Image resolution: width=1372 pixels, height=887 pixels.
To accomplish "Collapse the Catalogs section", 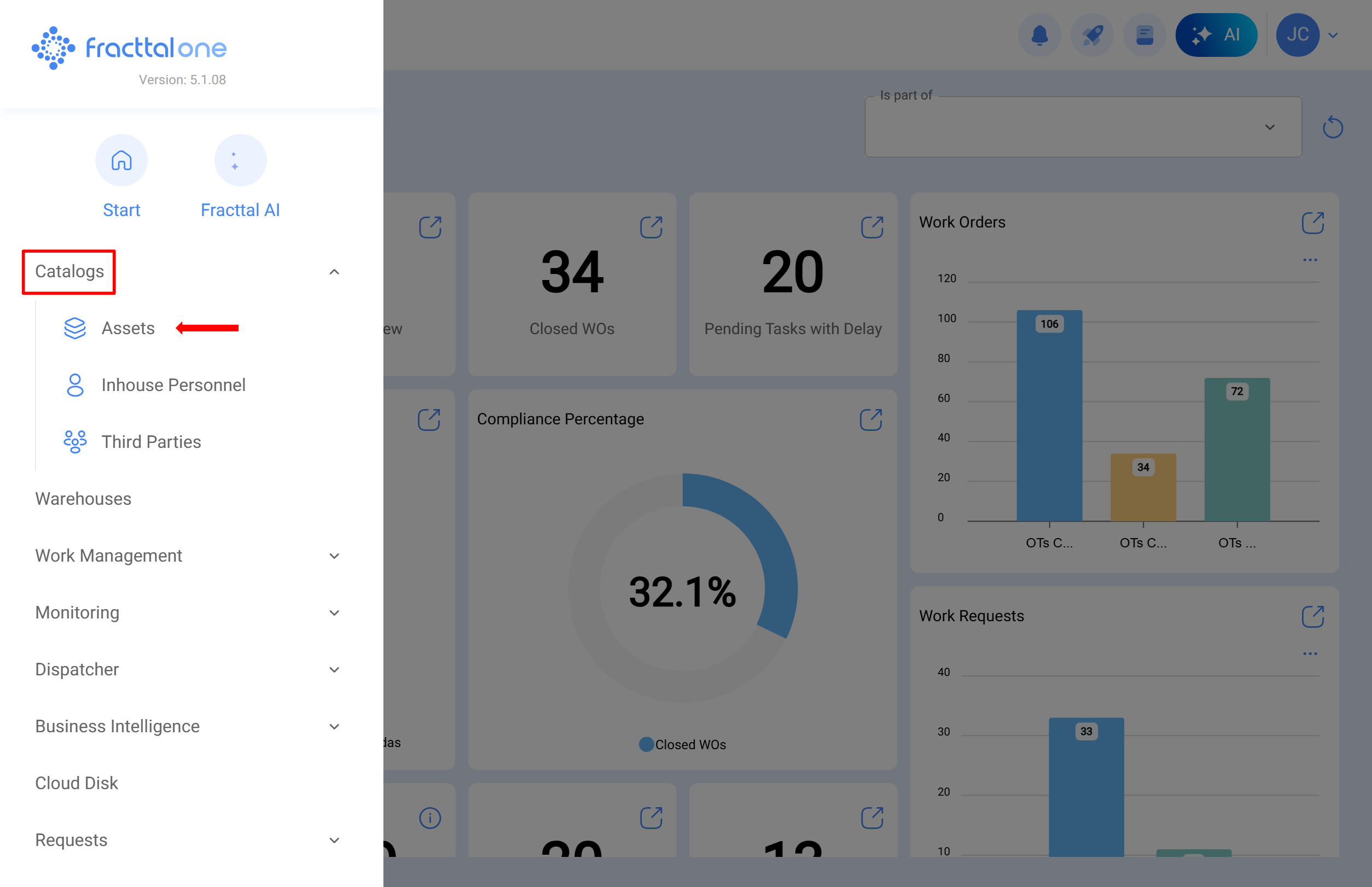I will tap(334, 271).
